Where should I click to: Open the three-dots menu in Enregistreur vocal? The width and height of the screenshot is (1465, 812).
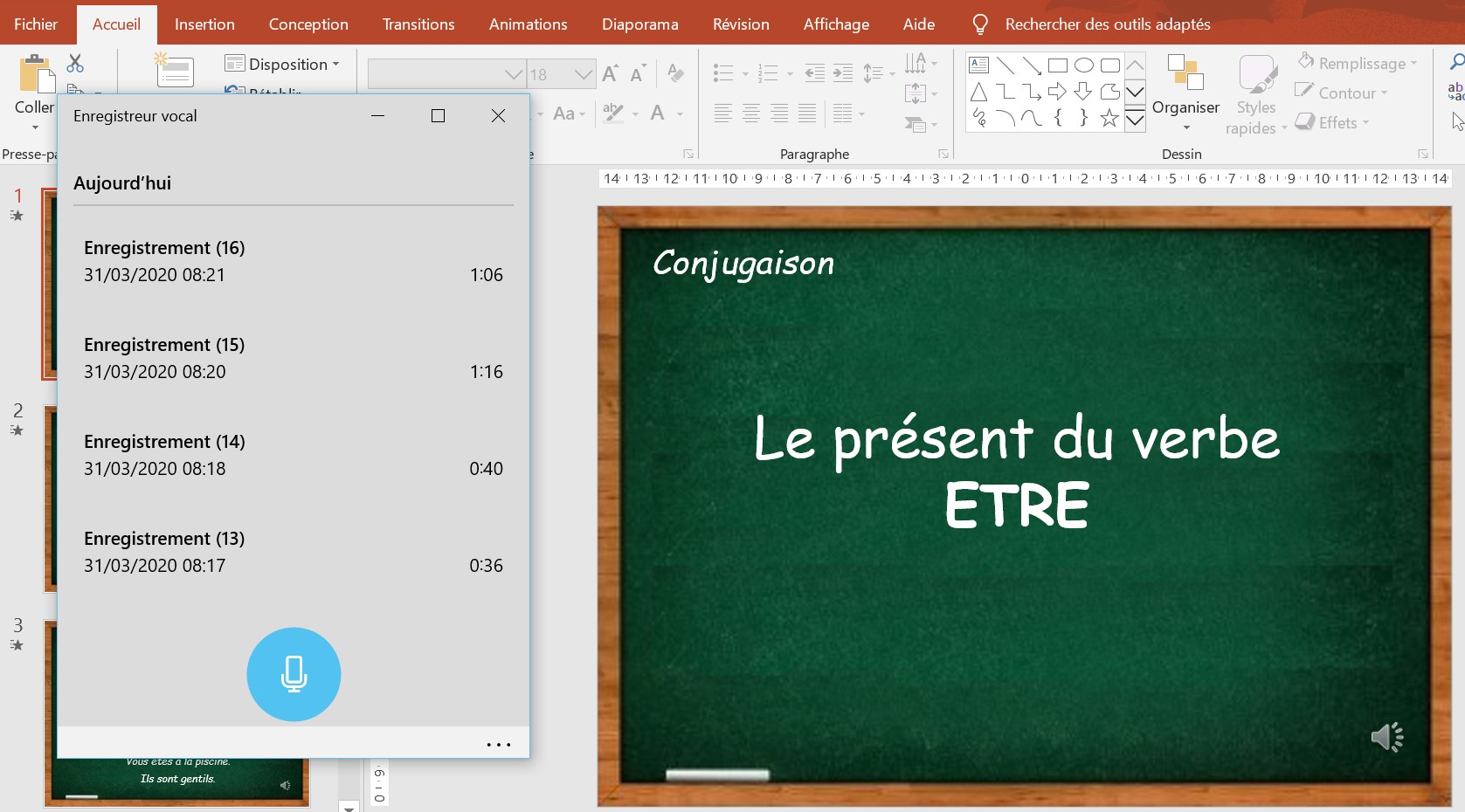498,745
